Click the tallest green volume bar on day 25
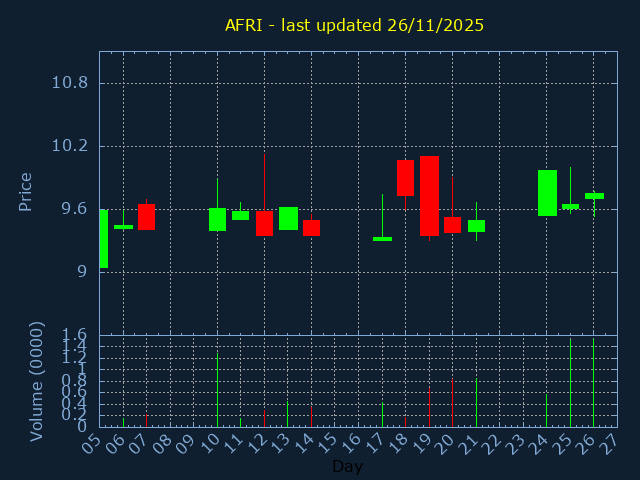Image resolution: width=640 pixels, height=480 pixels. pyautogui.click(x=570, y=383)
